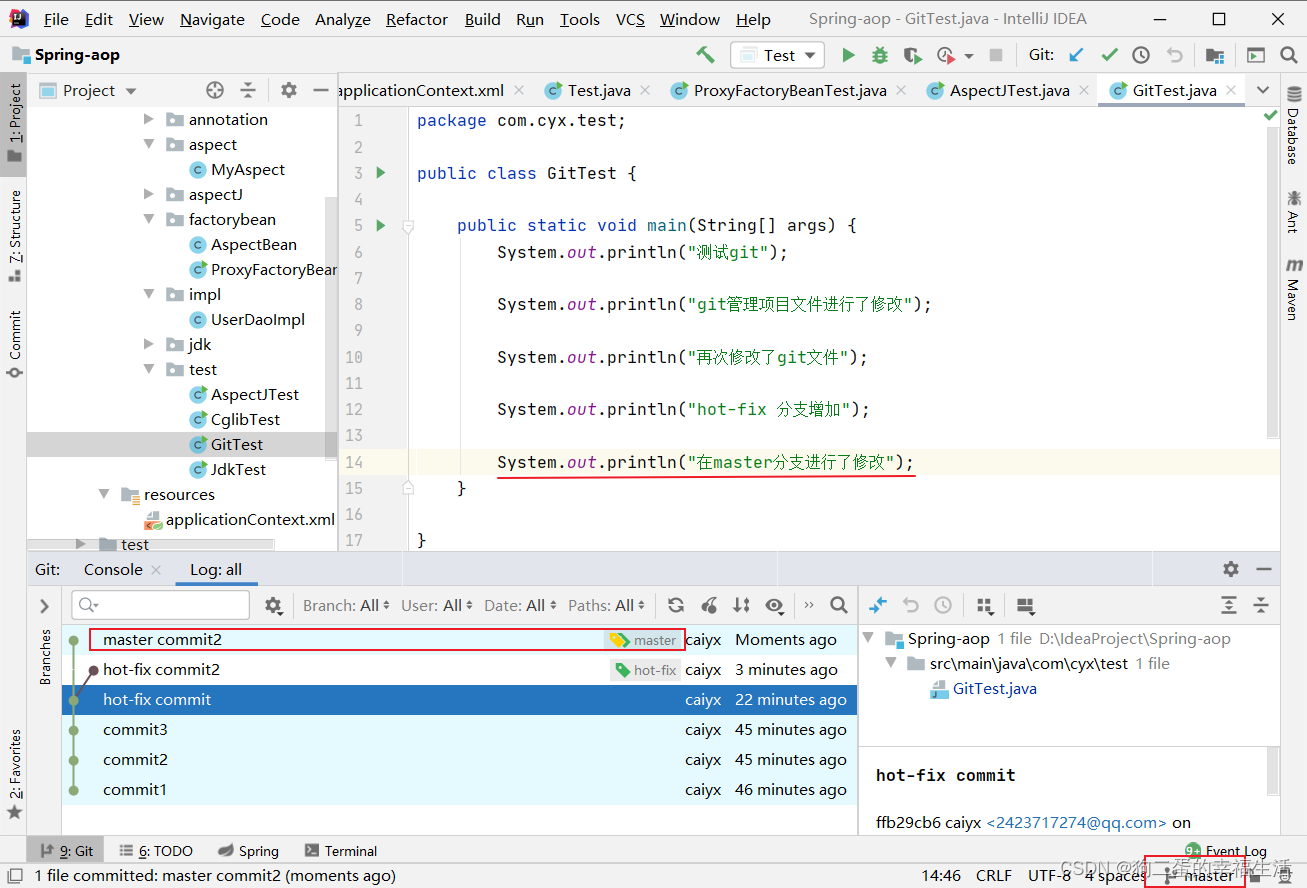This screenshot has height=888, width=1307.
Task: Open Git log settings gear
Action: point(273,605)
